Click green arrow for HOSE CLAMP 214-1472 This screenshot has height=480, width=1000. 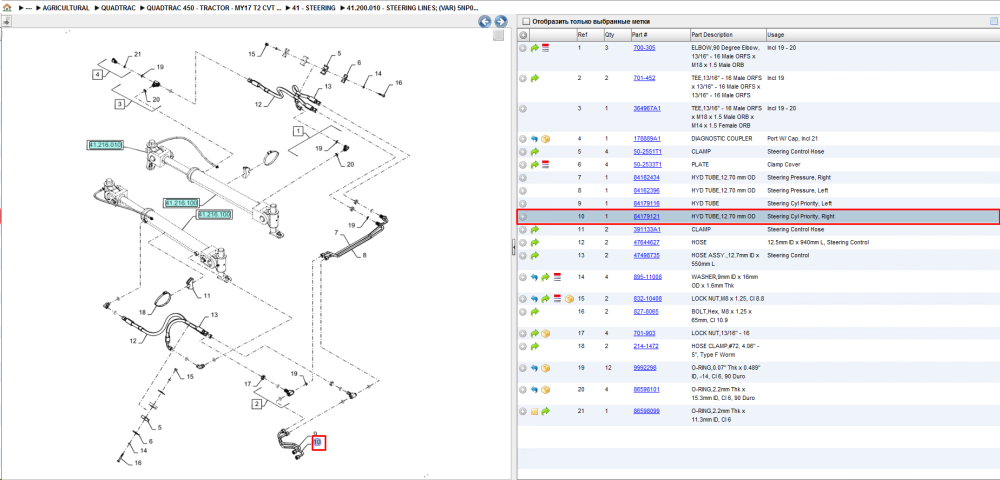pos(534,346)
